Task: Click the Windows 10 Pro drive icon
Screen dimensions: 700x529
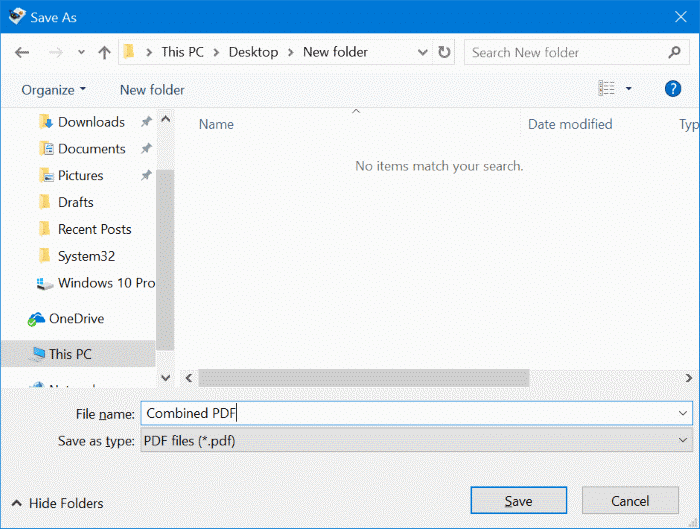Action: pyautogui.click(x=45, y=283)
